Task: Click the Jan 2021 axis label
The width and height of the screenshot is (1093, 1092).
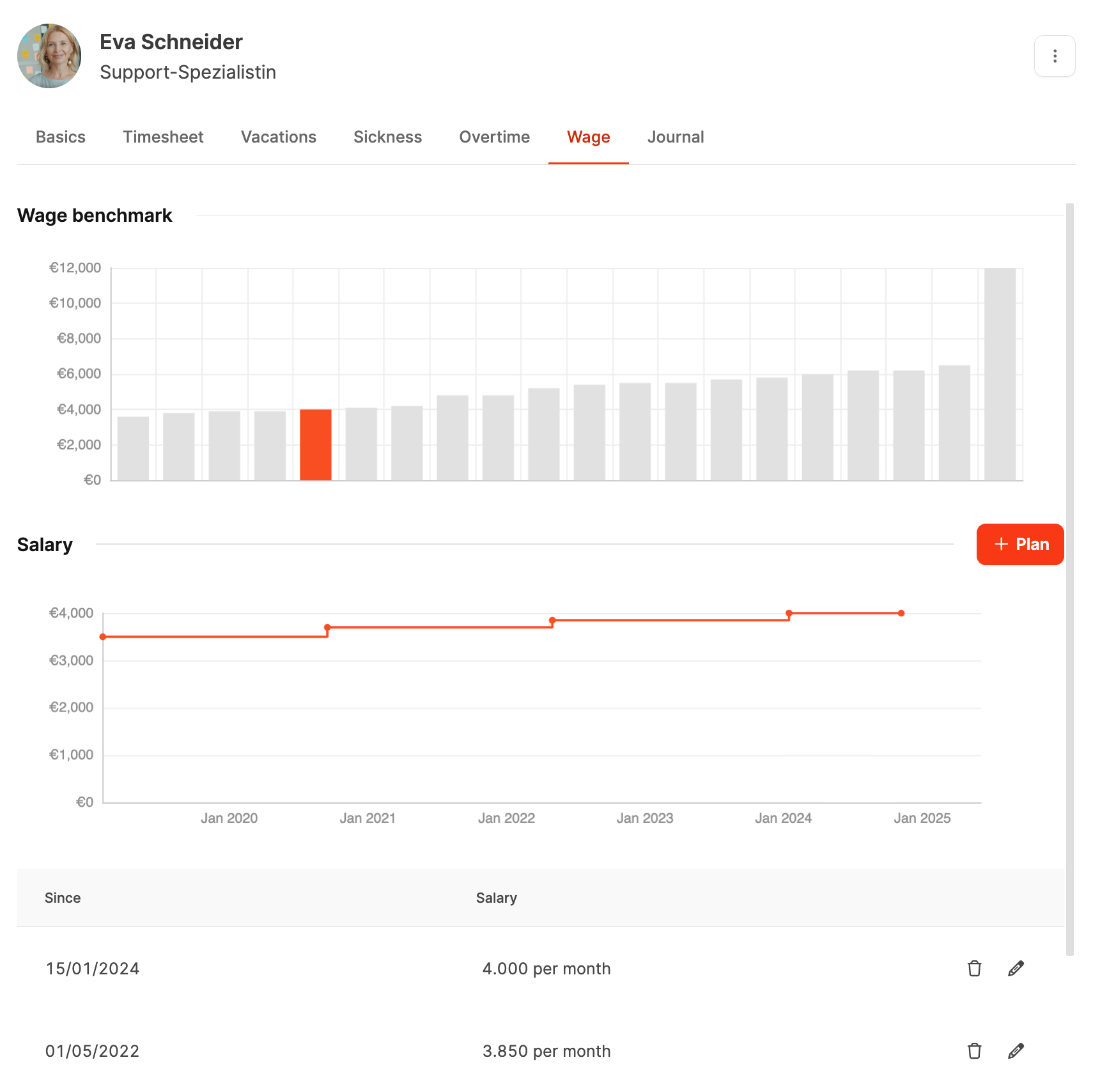Action: pos(368,818)
